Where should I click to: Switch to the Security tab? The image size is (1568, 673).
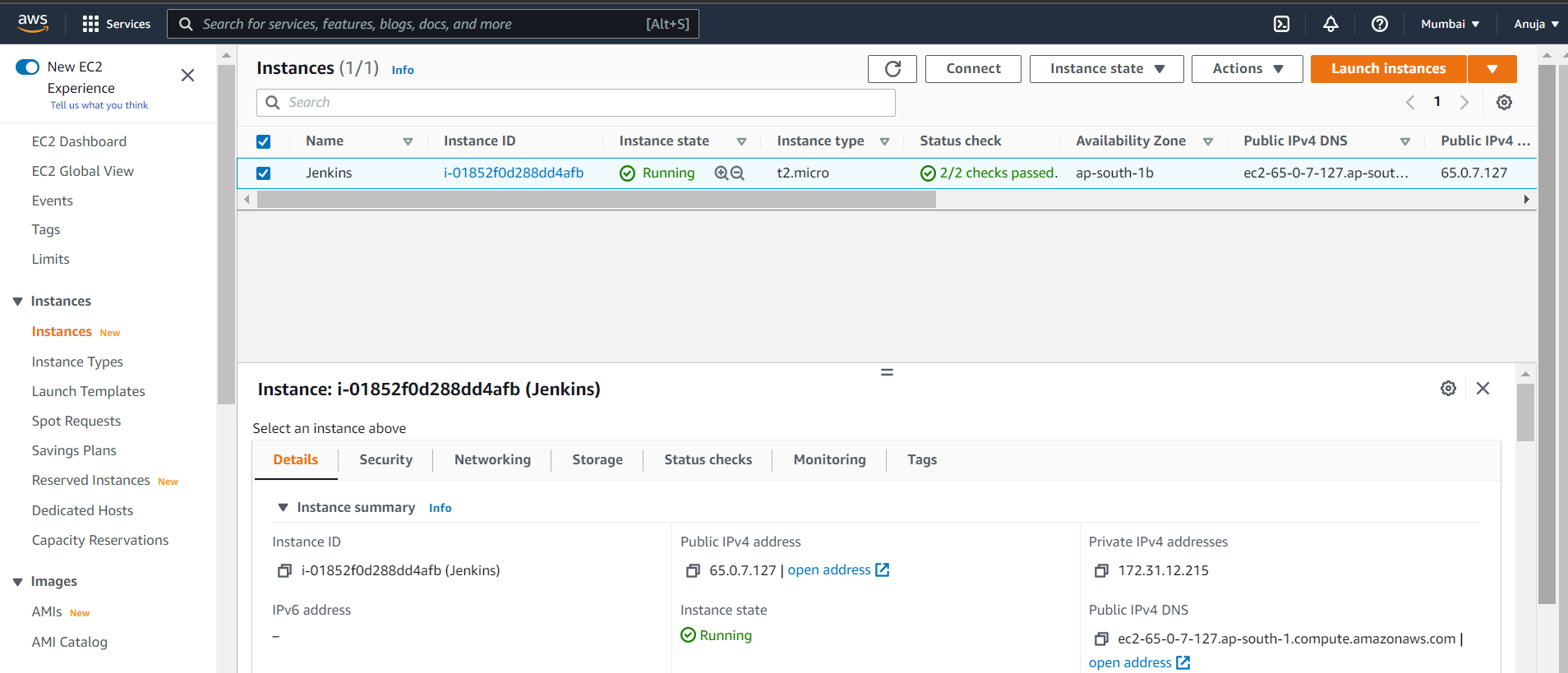pyautogui.click(x=386, y=459)
